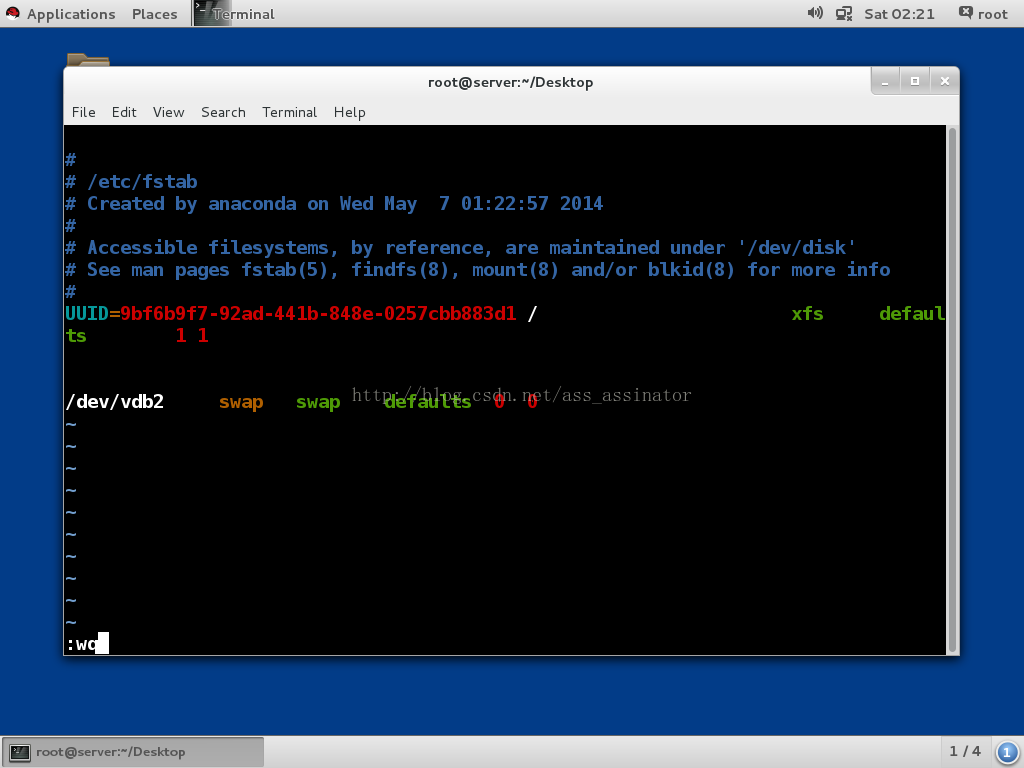Click the 'See man pages fstab(5)' line
The image size is (1024, 768).
[x=477, y=270]
